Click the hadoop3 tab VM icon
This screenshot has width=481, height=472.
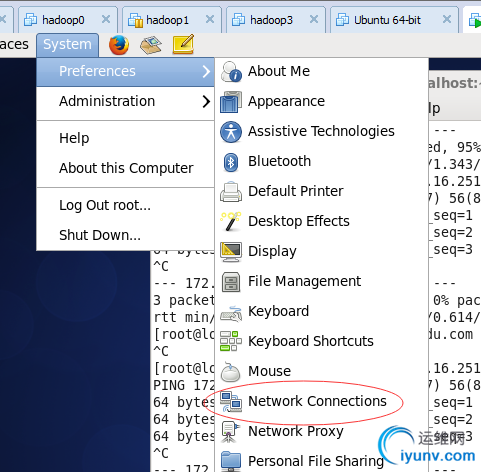click(239, 20)
